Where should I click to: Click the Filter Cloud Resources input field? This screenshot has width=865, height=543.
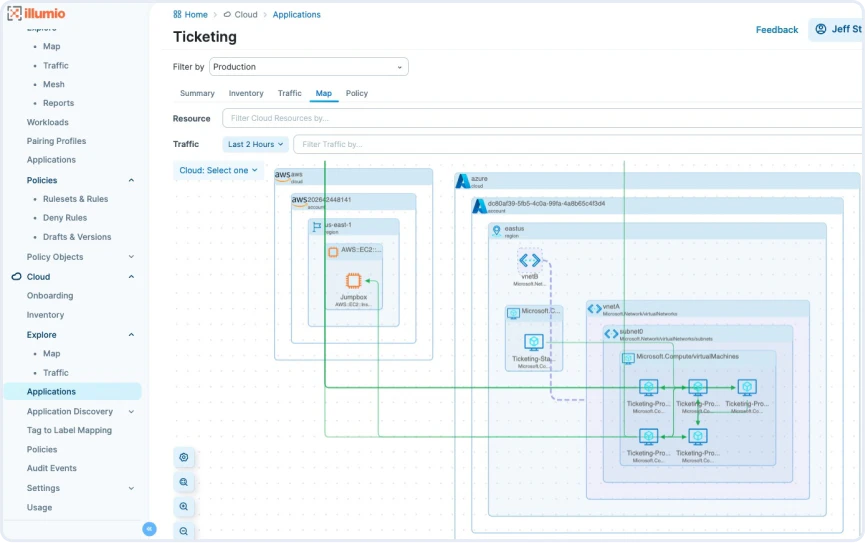pyautogui.click(x=543, y=118)
